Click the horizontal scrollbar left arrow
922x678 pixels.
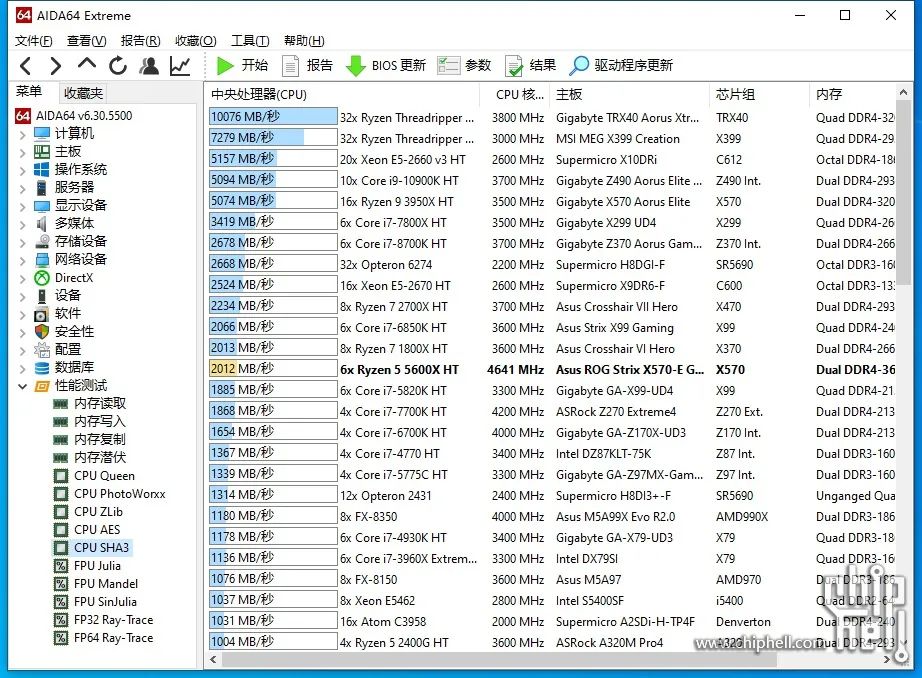(x=213, y=660)
